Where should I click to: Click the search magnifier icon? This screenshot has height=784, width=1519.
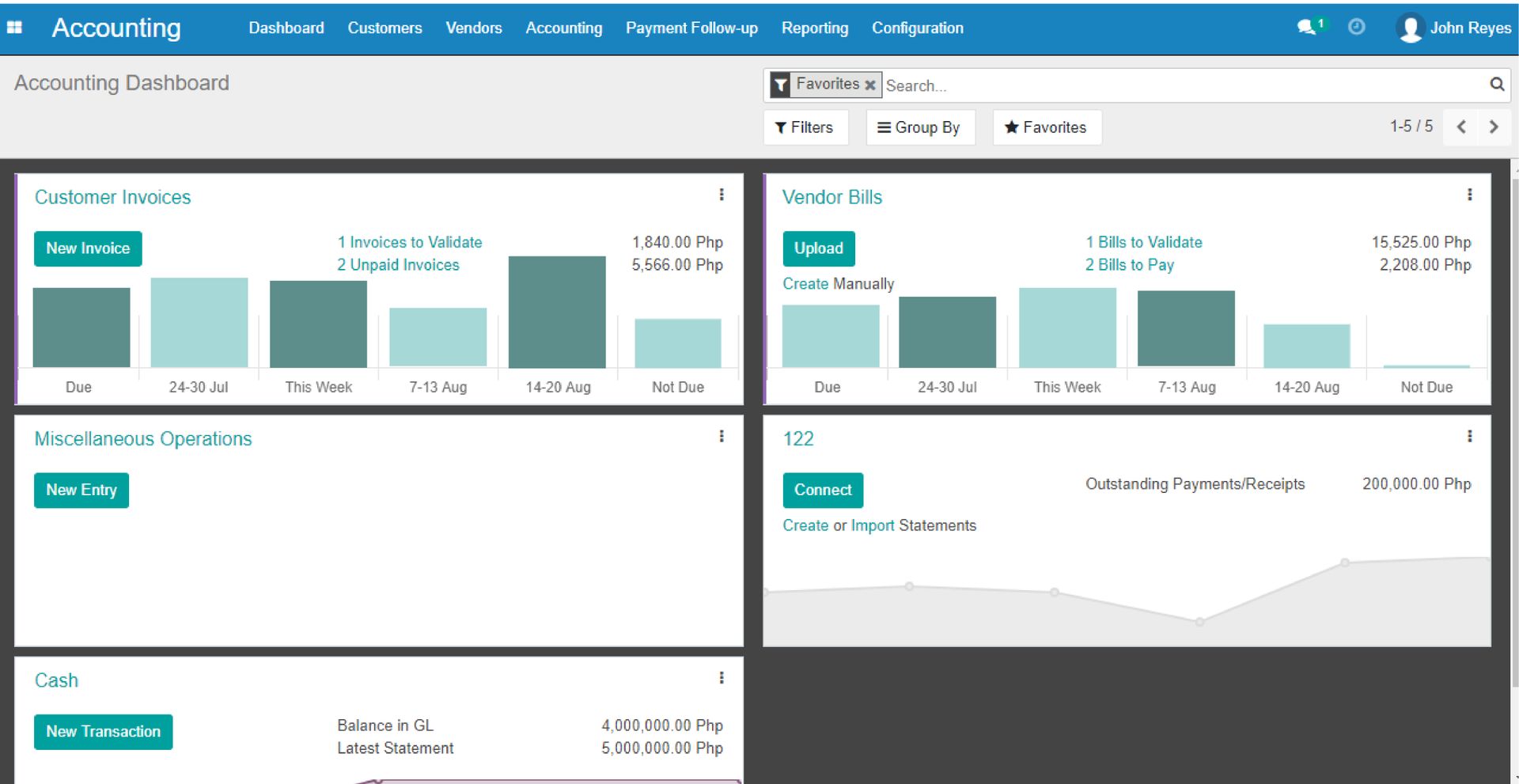1496,85
